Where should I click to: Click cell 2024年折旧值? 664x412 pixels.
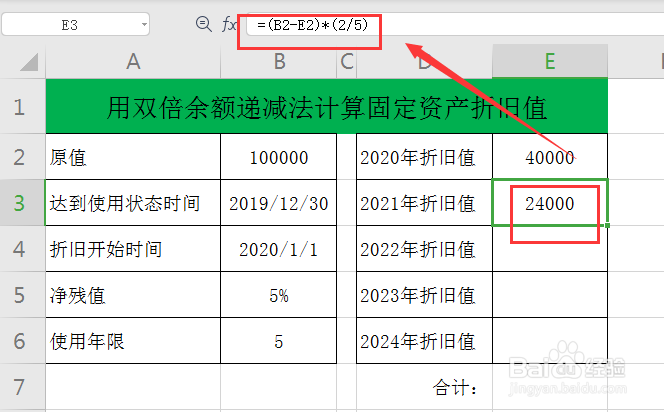(424, 341)
